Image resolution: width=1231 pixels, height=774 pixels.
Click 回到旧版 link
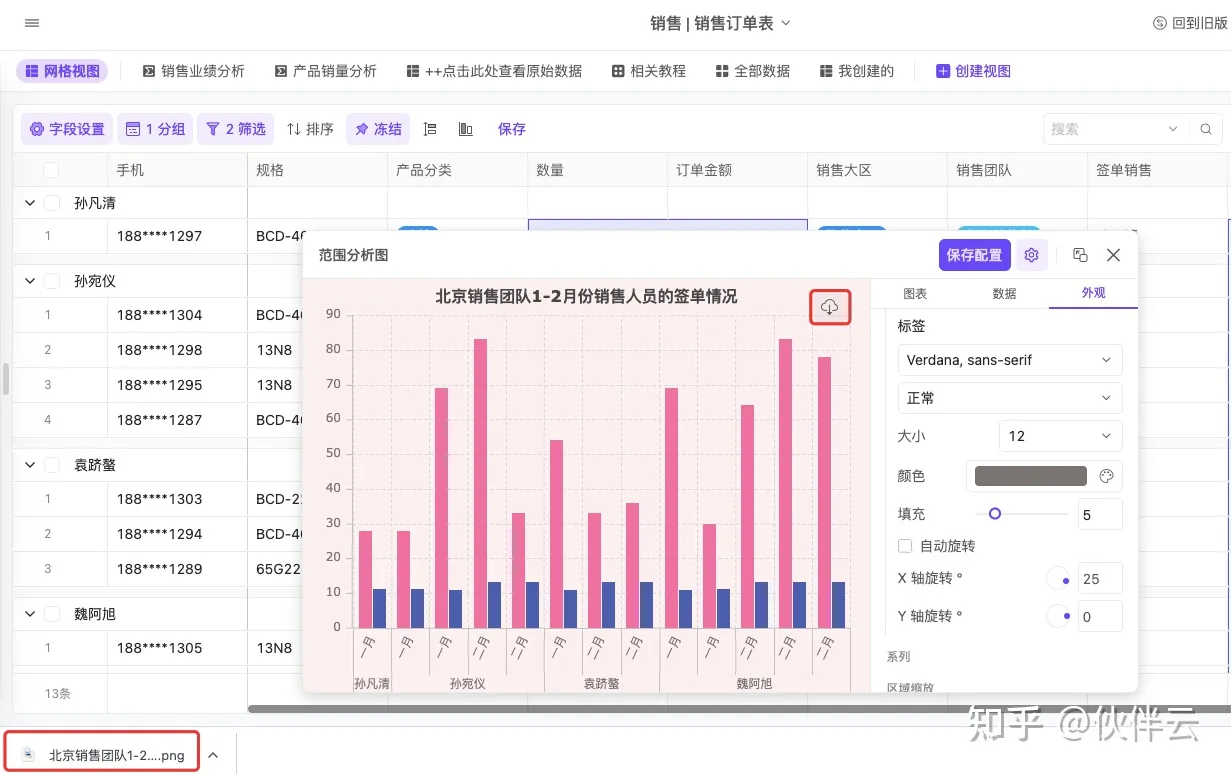coord(1190,23)
